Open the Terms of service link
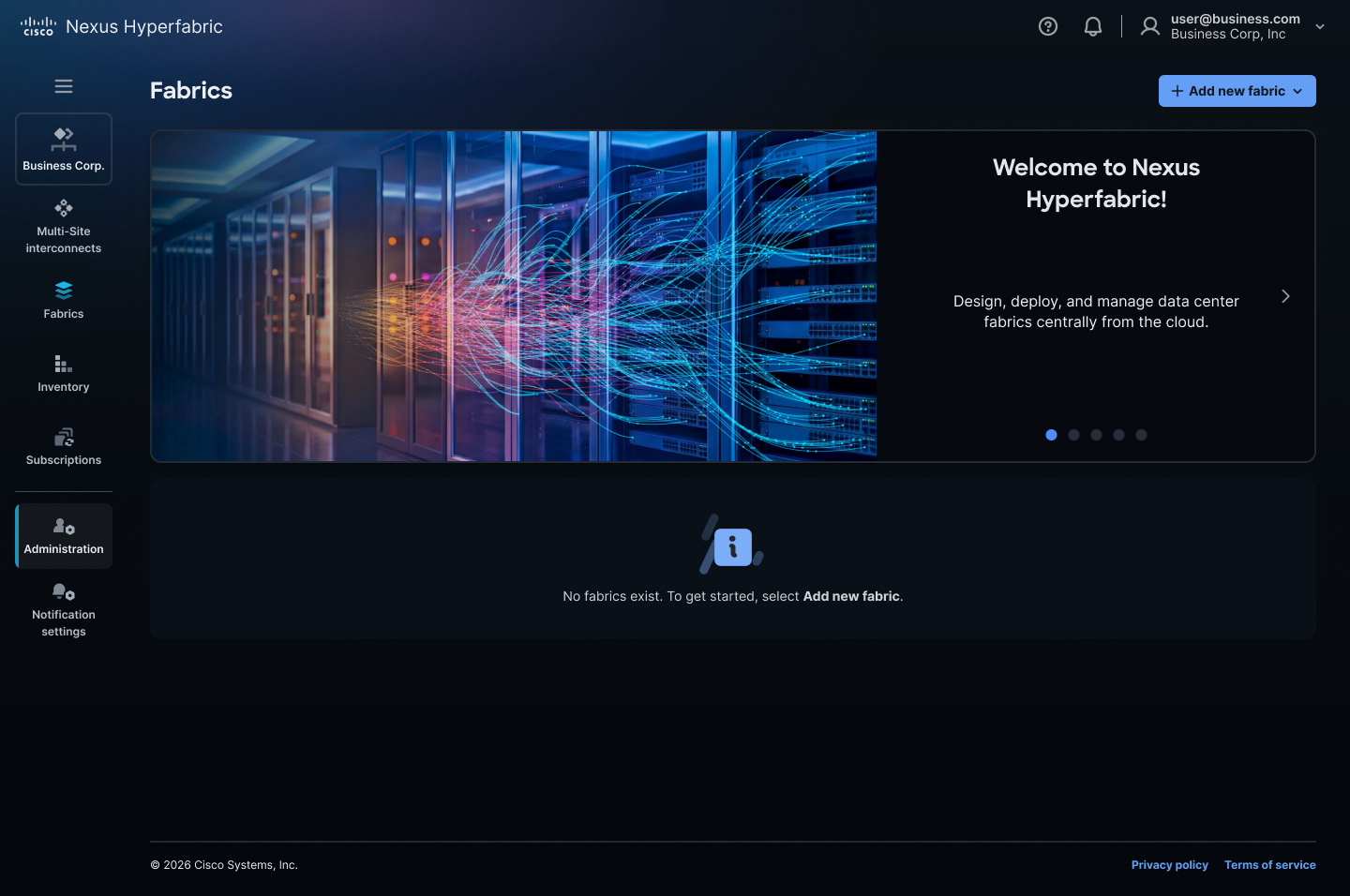The height and width of the screenshot is (896, 1350). 1270,865
